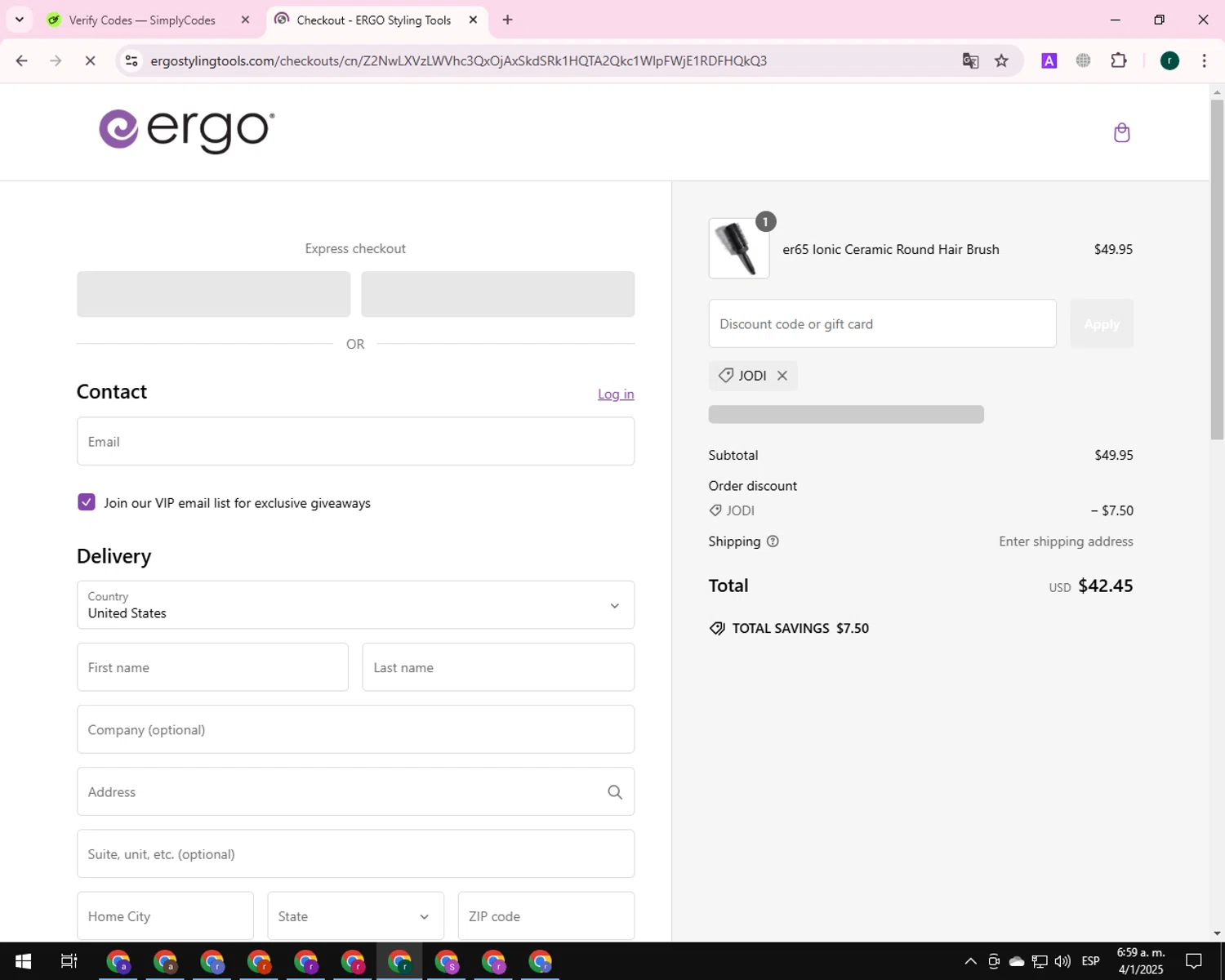This screenshot has height=980, width=1225.
Task: Bookmark this page with the star icon
Action: [x=1001, y=60]
